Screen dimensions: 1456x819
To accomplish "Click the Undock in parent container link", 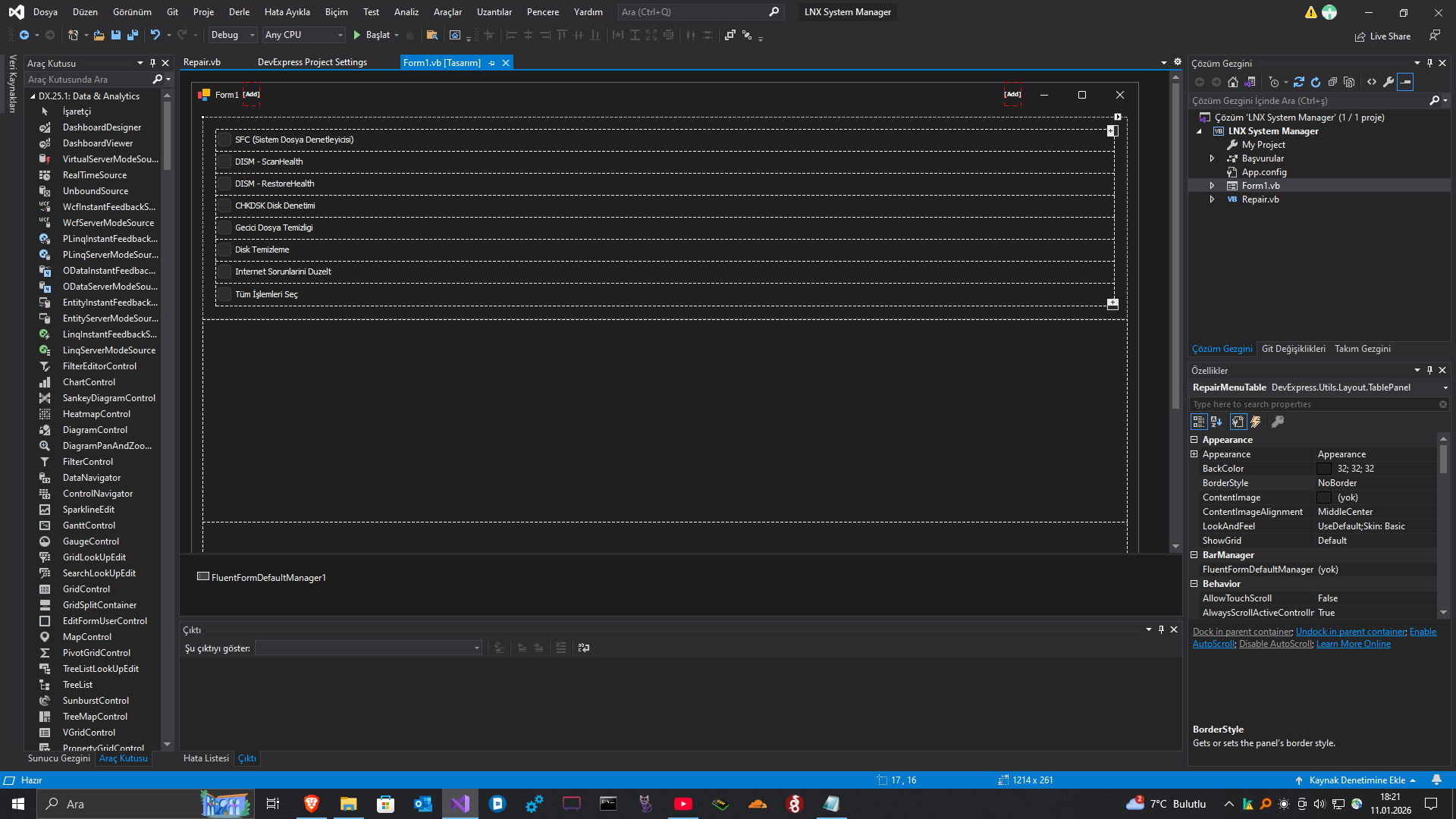I will click(x=1351, y=632).
